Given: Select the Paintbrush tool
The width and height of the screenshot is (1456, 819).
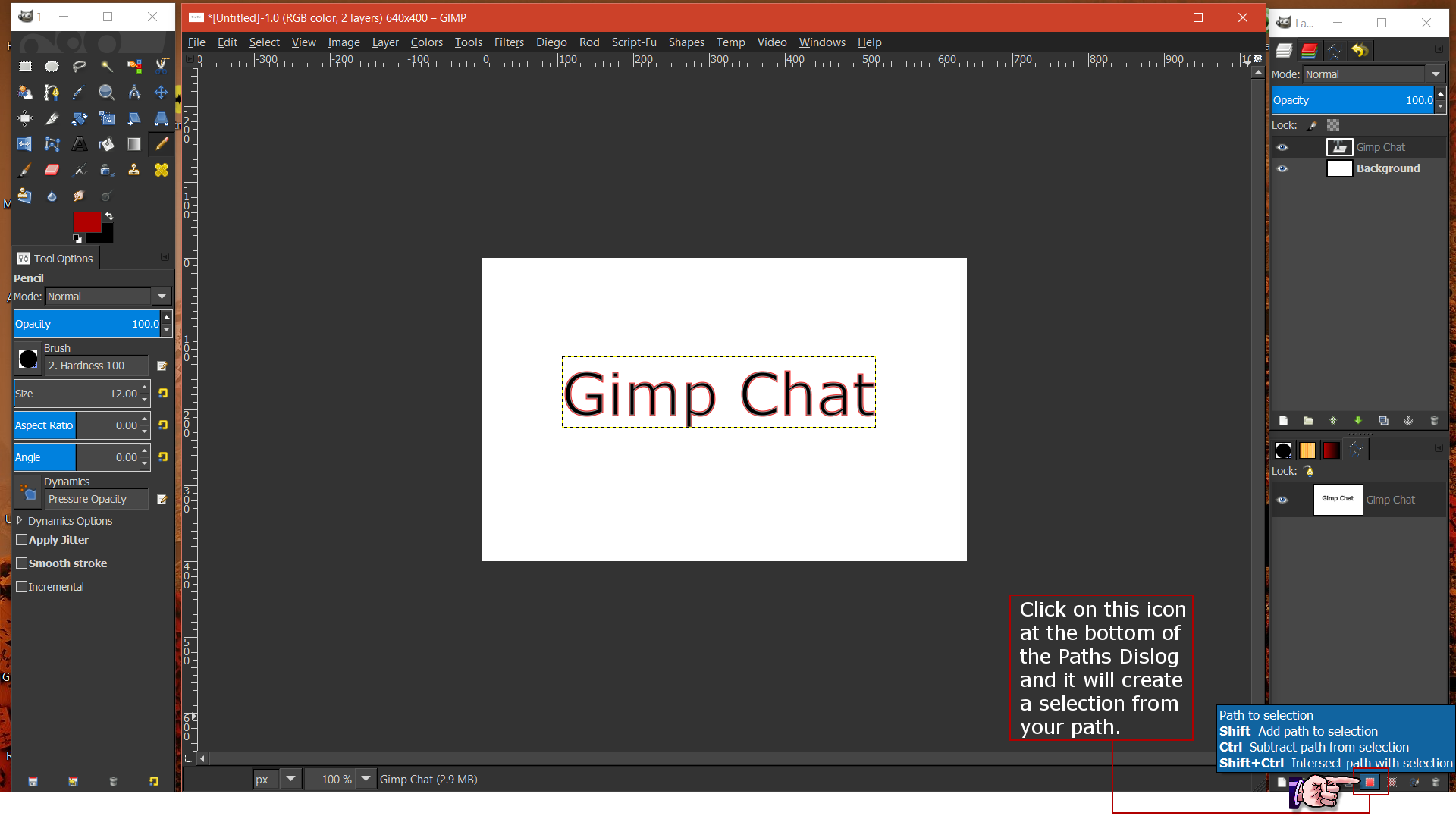Looking at the screenshot, I should click(25, 170).
